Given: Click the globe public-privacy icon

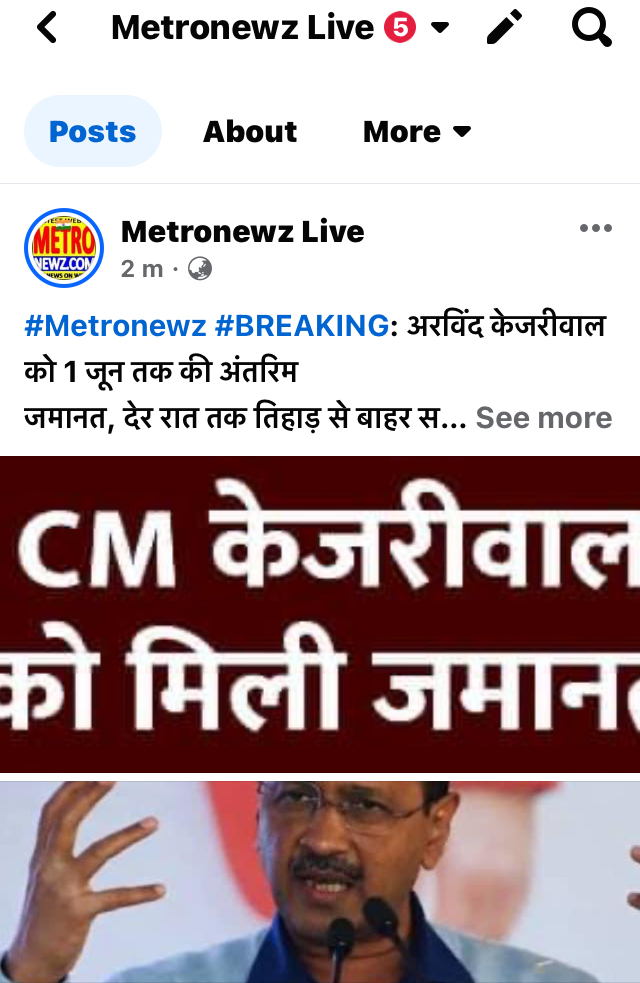Looking at the screenshot, I should pos(200,269).
